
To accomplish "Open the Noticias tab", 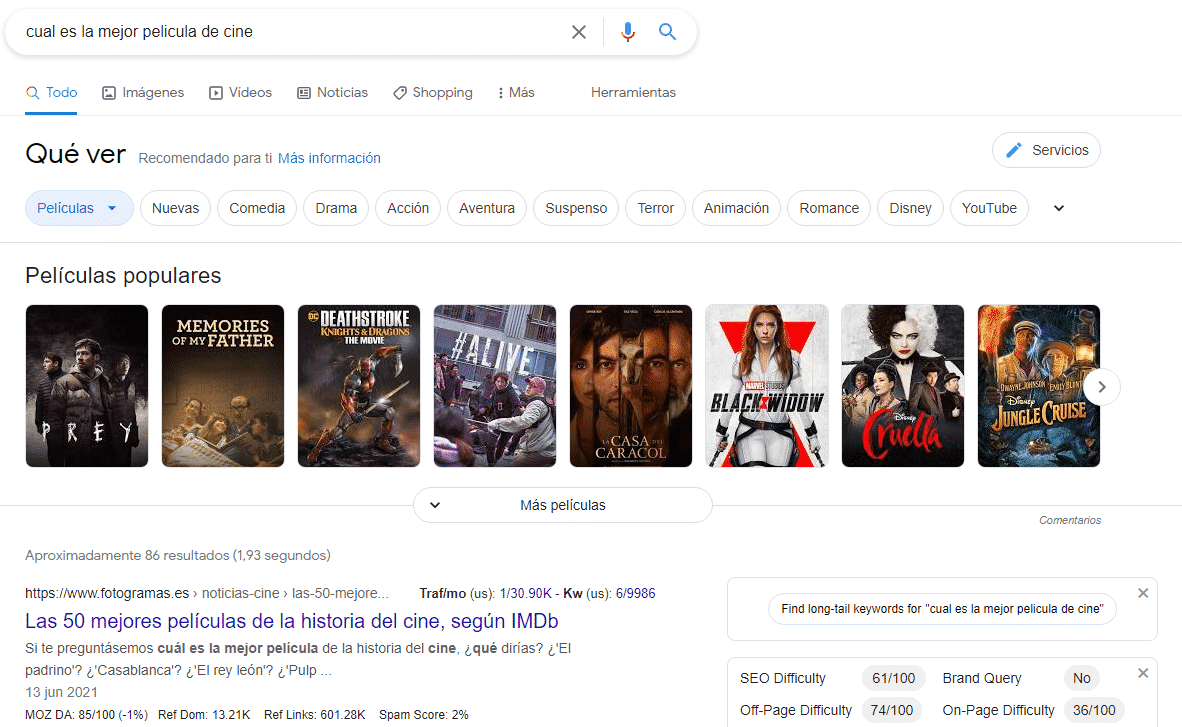I will (x=332, y=92).
